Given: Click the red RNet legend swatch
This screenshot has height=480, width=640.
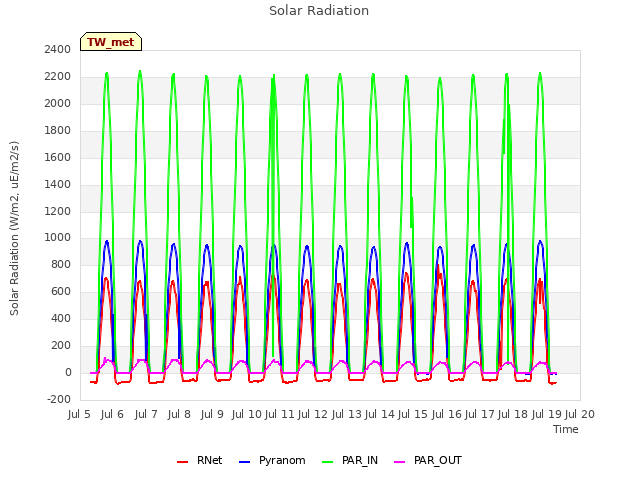Looking at the screenshot, I should point(182,462).
